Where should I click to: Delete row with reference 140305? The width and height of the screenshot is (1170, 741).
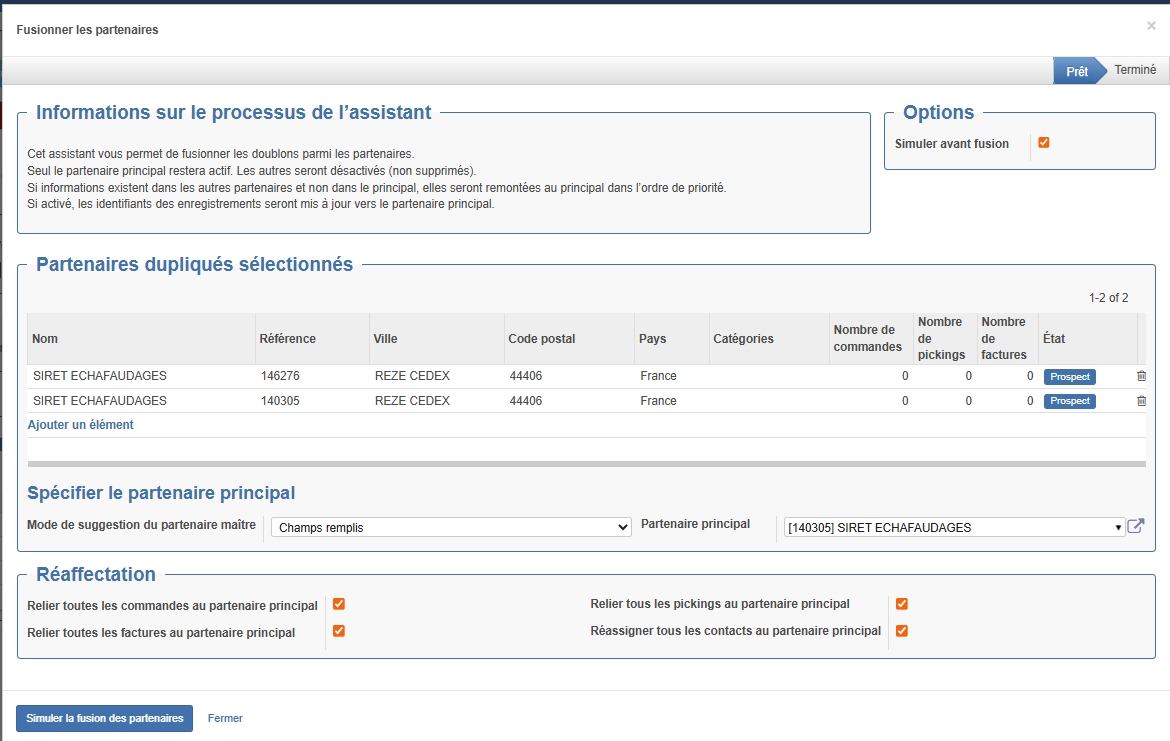[1141, 401]
